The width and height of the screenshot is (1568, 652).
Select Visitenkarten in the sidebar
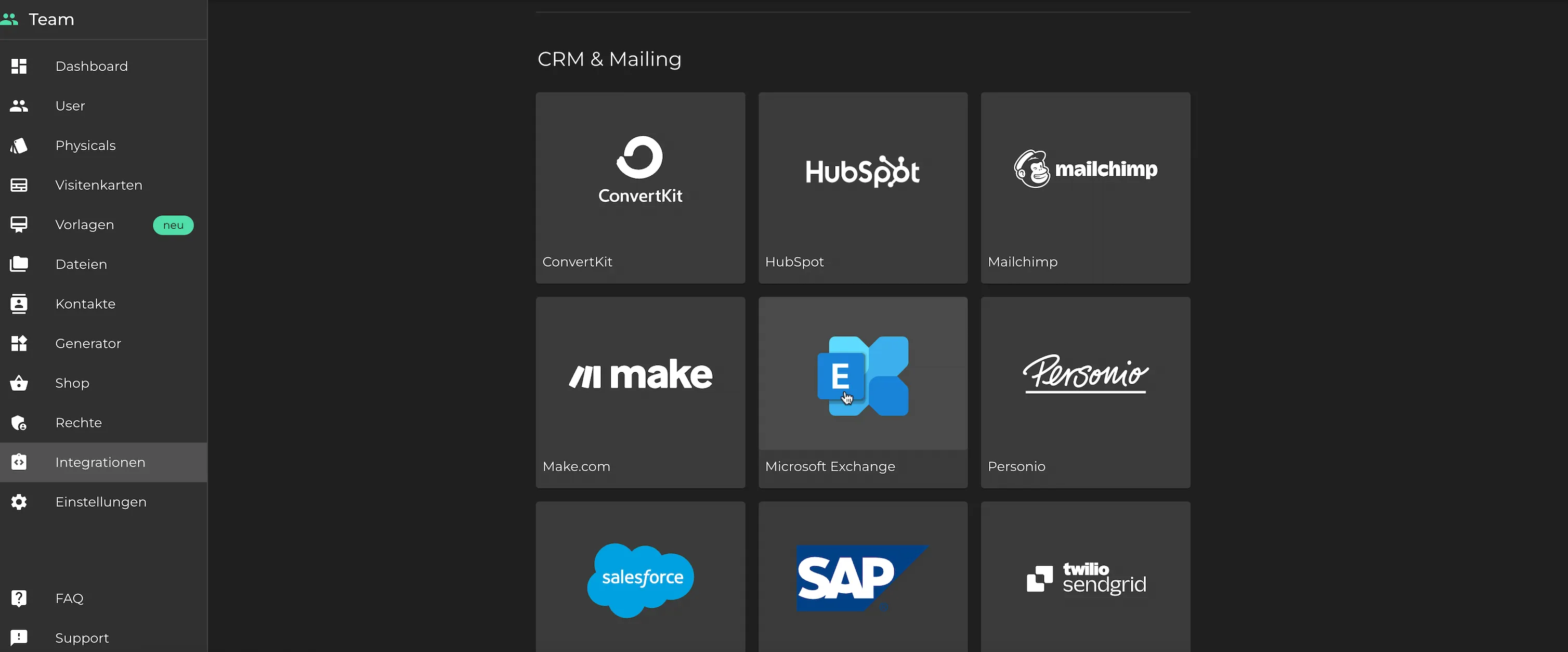click(x=103, y=185)
